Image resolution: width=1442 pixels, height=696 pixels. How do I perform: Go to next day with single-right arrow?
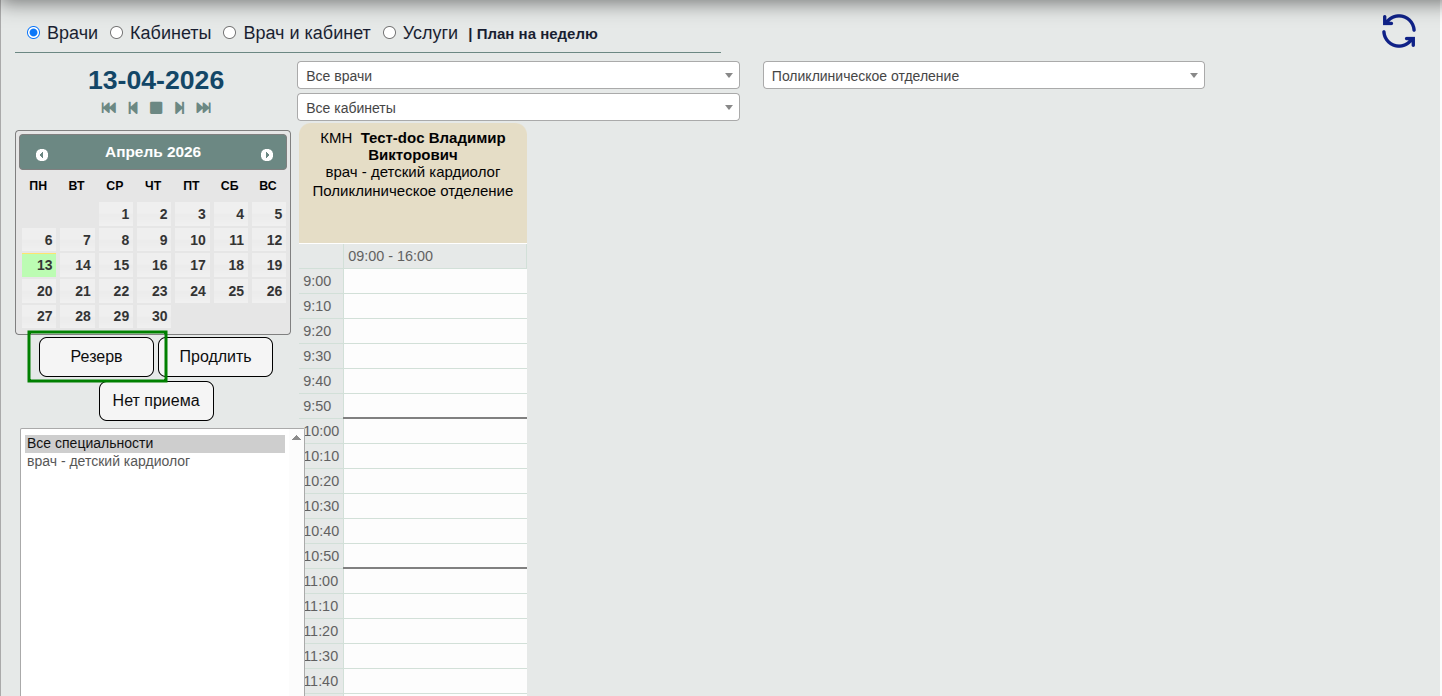[179, 108]
